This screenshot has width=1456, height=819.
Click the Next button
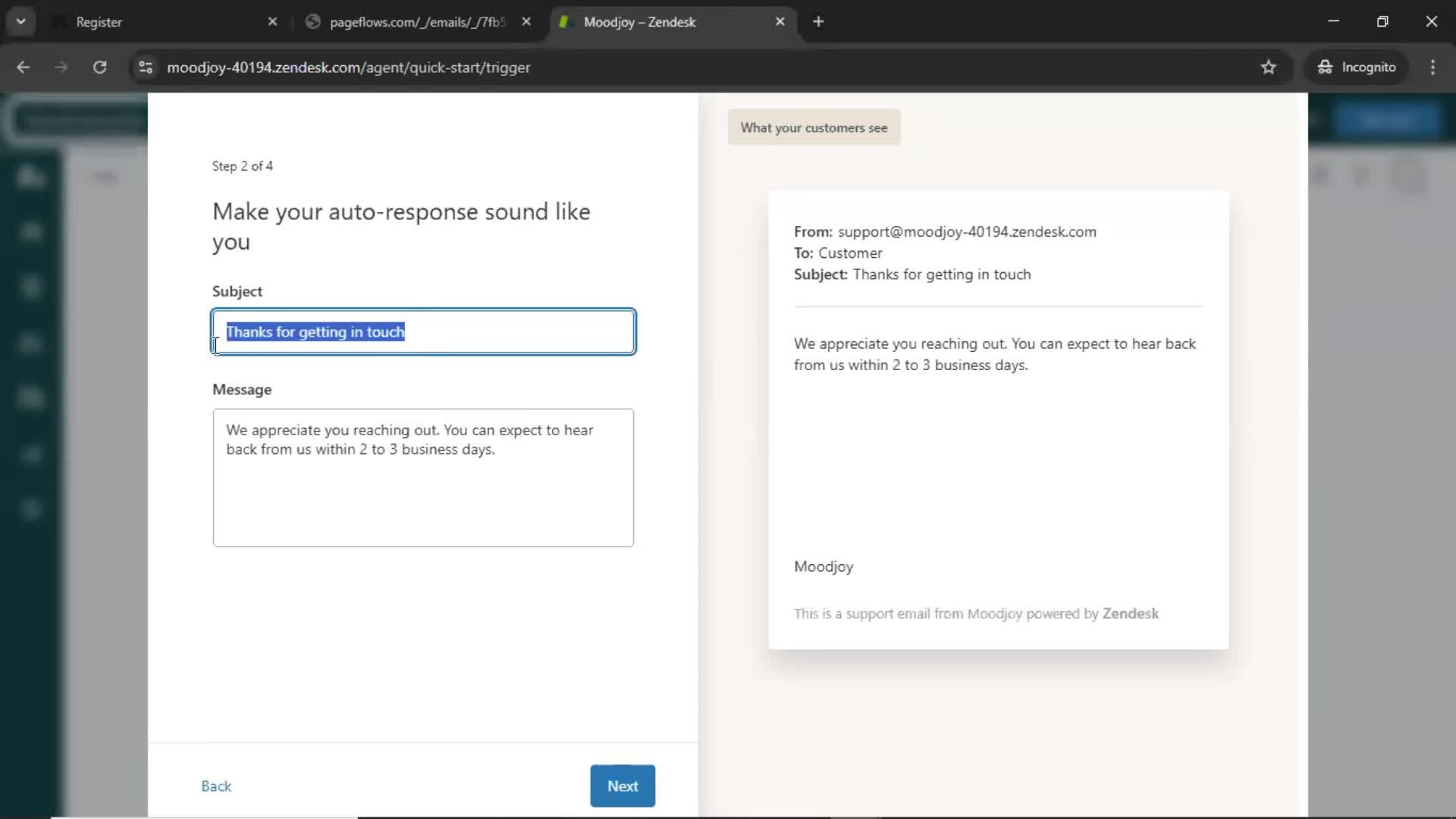tap(622, 786)
